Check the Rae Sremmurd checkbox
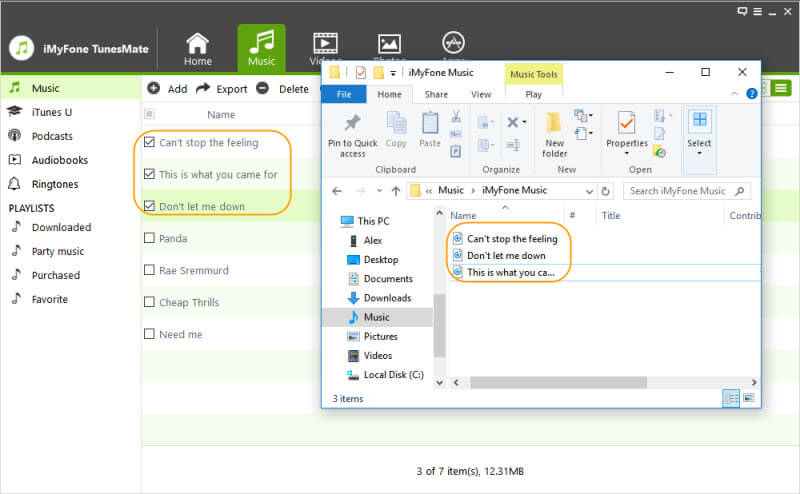The image size is (800, 494). pos(149,269)
